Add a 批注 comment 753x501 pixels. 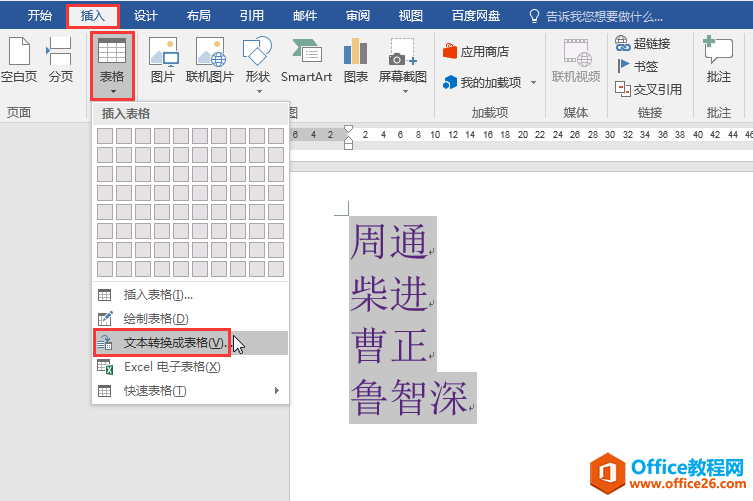pos(718,60)
